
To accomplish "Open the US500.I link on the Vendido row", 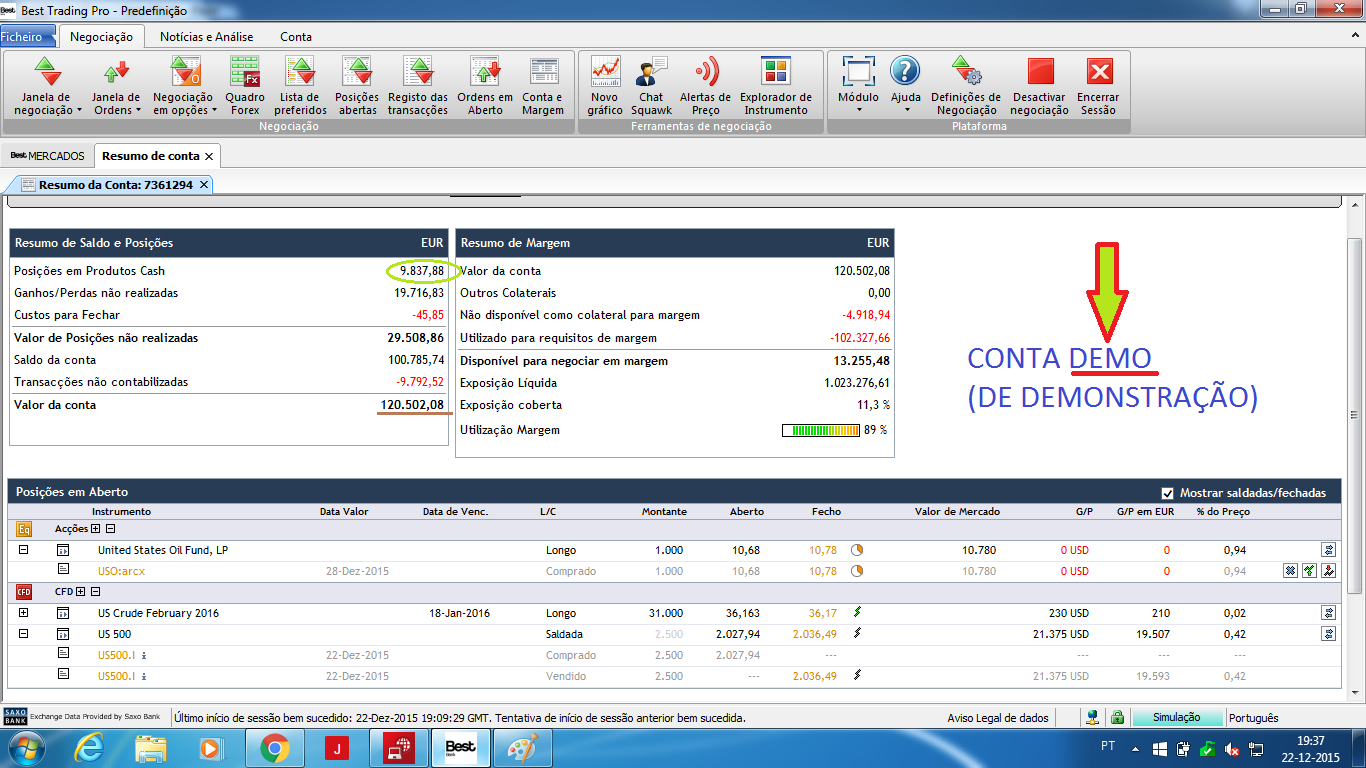I will coord(117,676).
